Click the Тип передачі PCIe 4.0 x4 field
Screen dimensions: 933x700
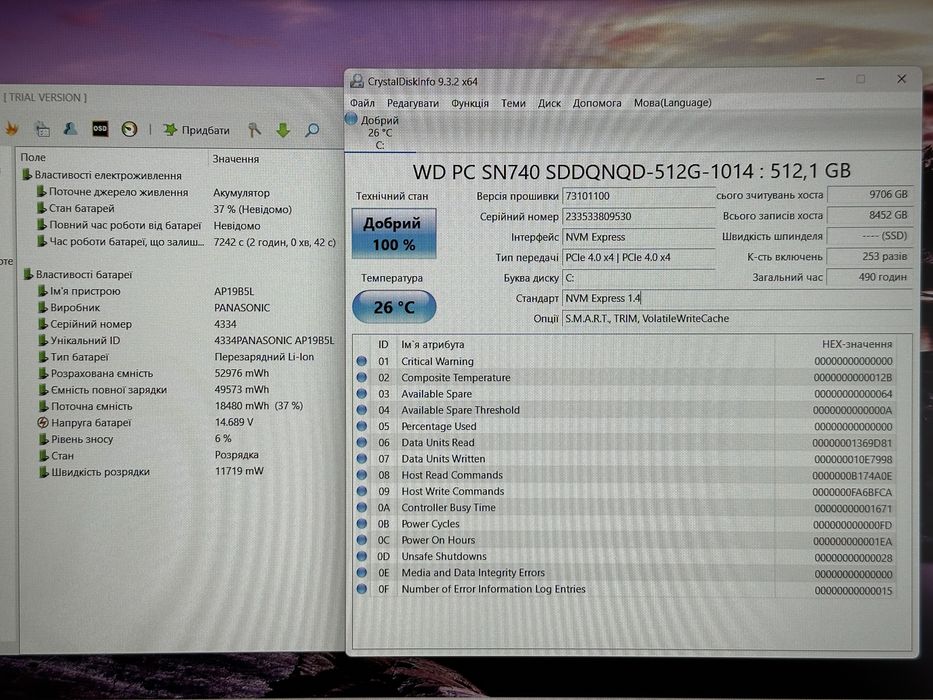click(638, 257)
